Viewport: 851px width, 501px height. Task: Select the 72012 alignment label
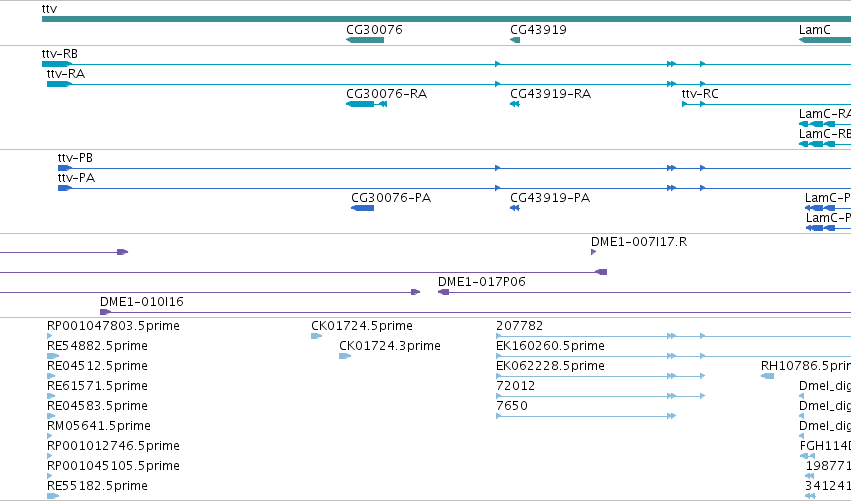click(x=516, y=386)
